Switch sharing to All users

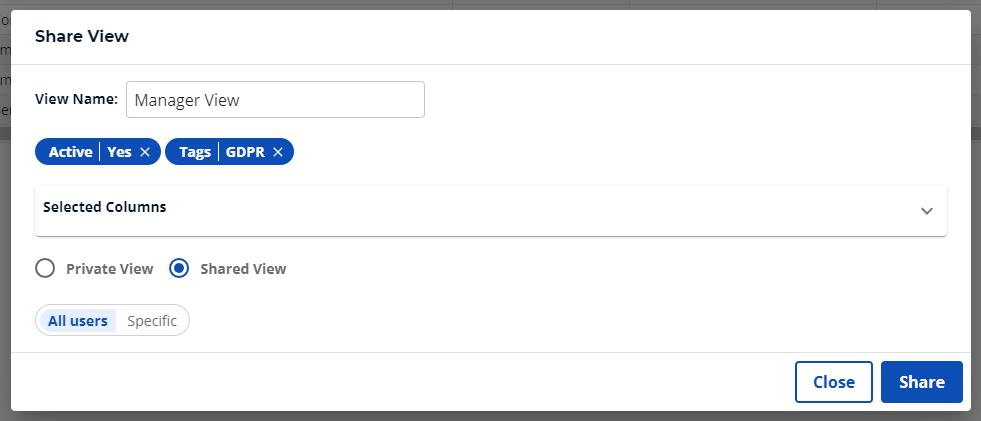[78, 321]
